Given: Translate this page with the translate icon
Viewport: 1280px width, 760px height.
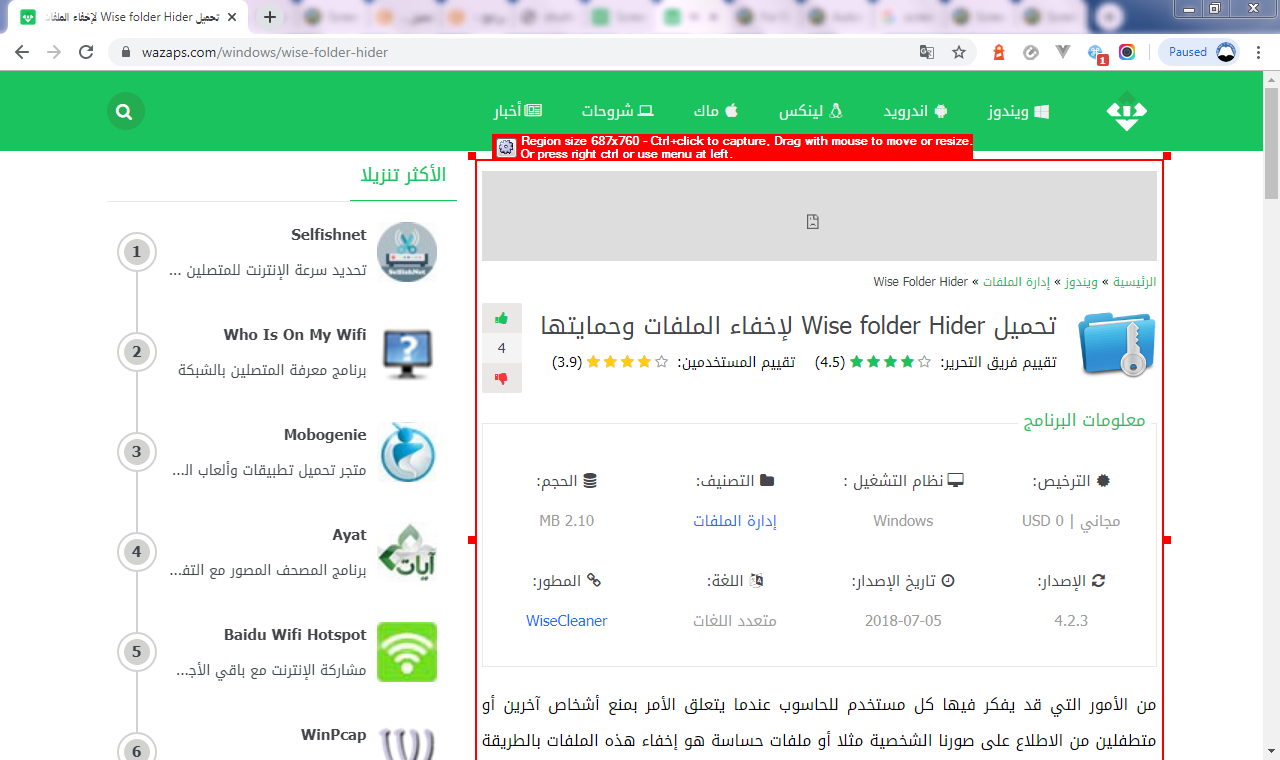Looking at the screenshot, I should pyautogui.click(x=927, y=52).
